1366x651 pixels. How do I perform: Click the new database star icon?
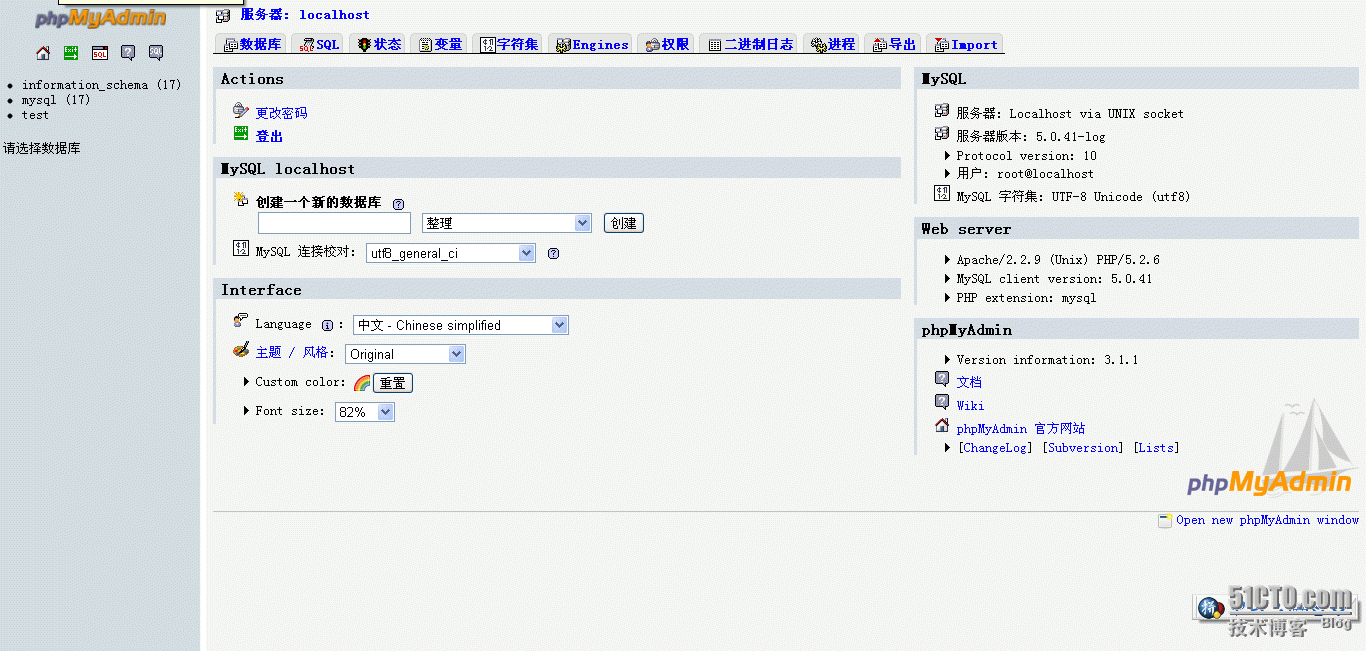pos(241,199)
